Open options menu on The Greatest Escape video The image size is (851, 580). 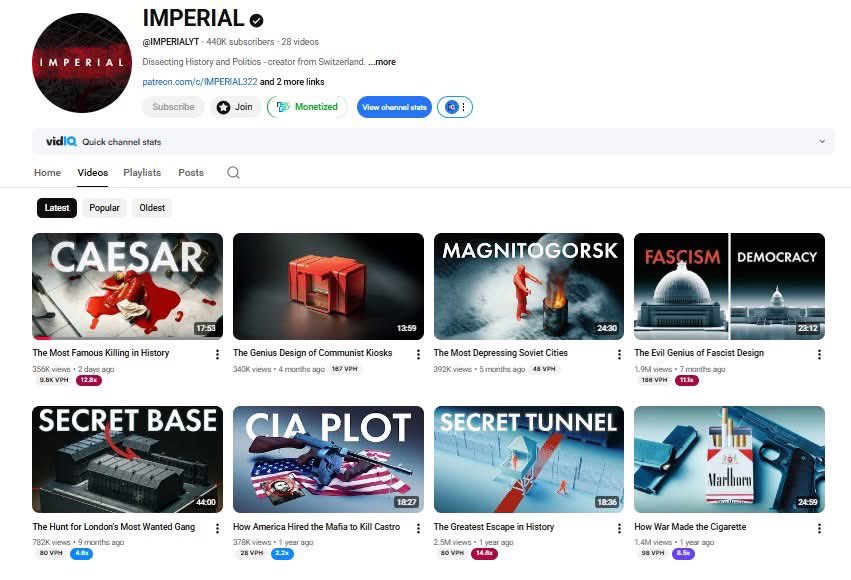pyautogui.click(x=619, y=528)
